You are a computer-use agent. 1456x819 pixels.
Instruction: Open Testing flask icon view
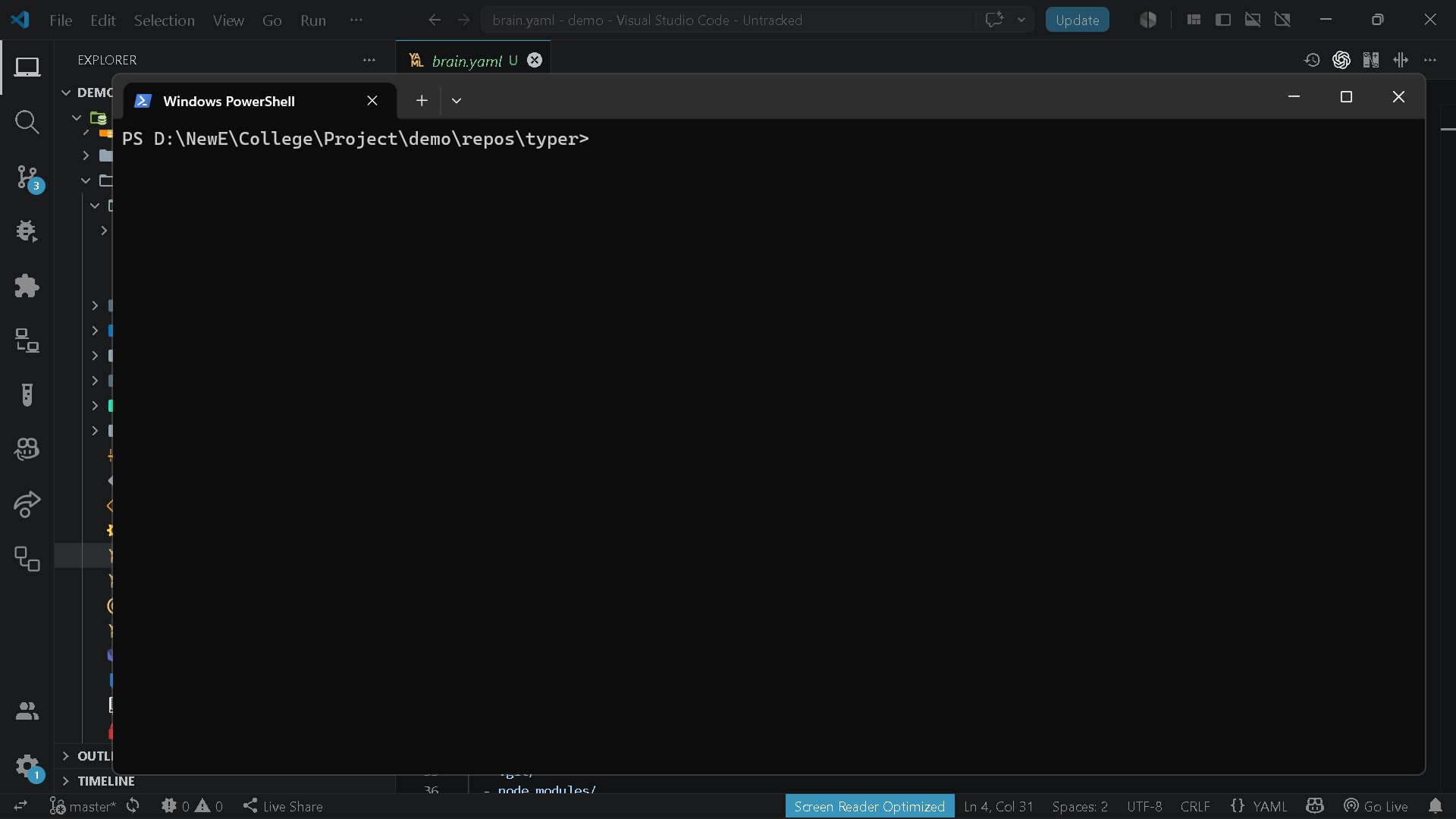point(27,395)
